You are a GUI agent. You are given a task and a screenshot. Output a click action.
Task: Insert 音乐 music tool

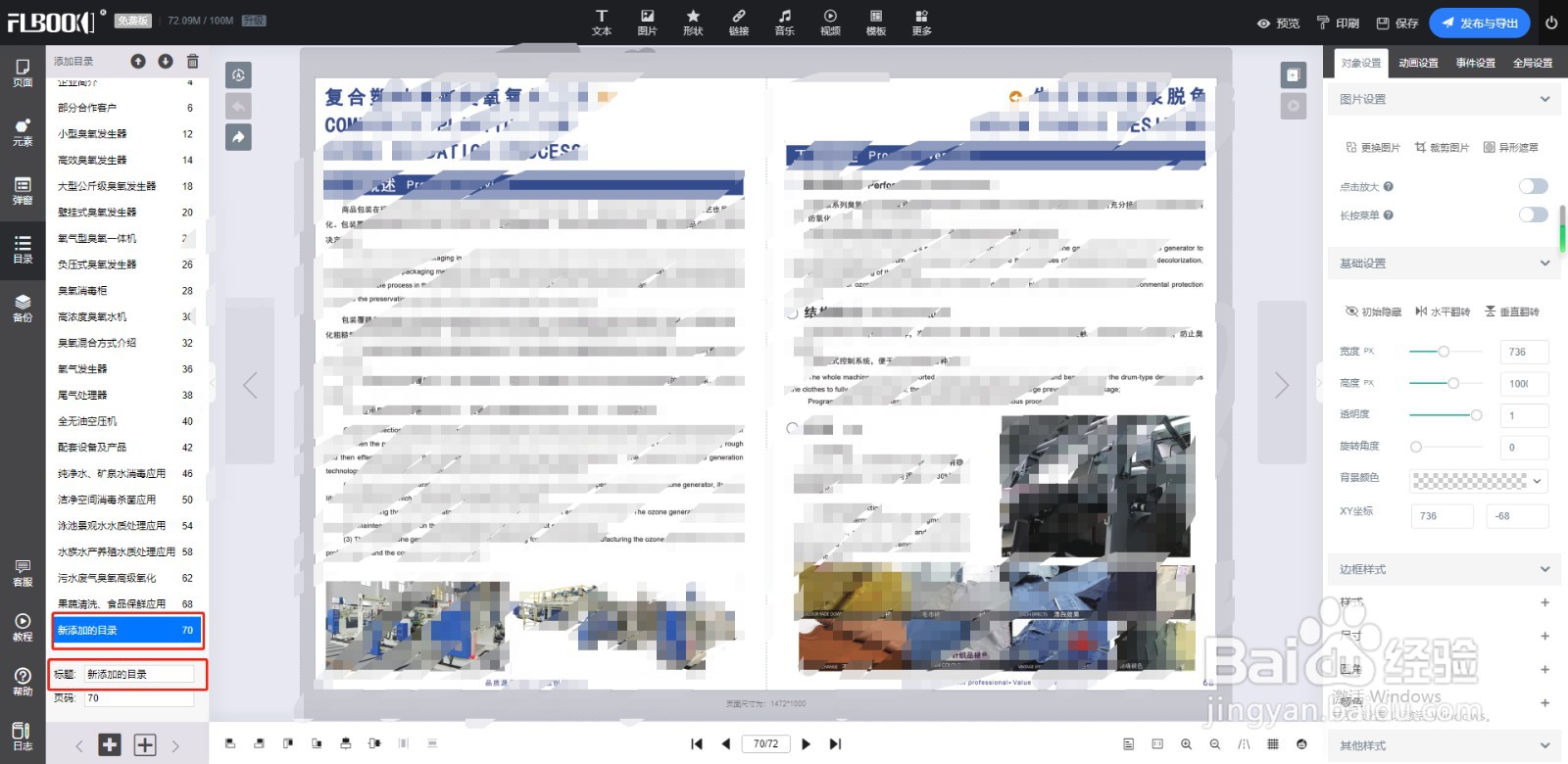[785, 23]
